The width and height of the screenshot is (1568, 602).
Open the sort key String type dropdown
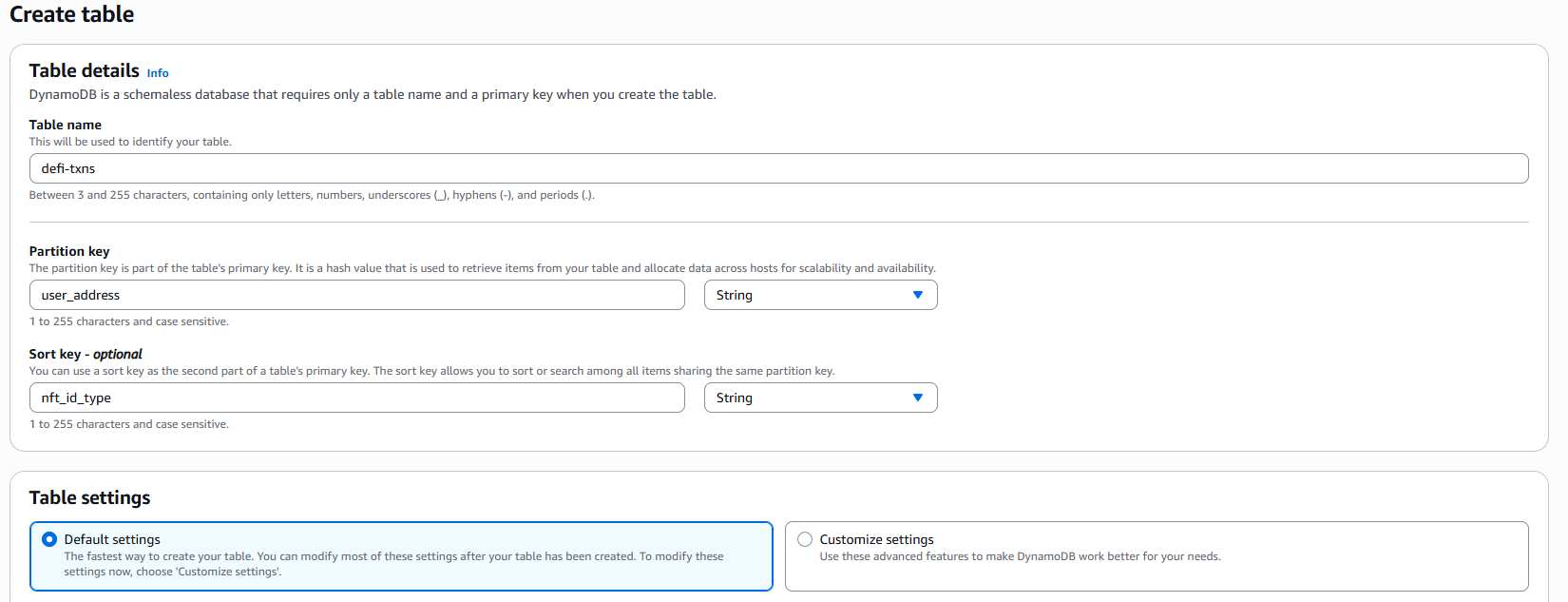[x=819, y=398]
